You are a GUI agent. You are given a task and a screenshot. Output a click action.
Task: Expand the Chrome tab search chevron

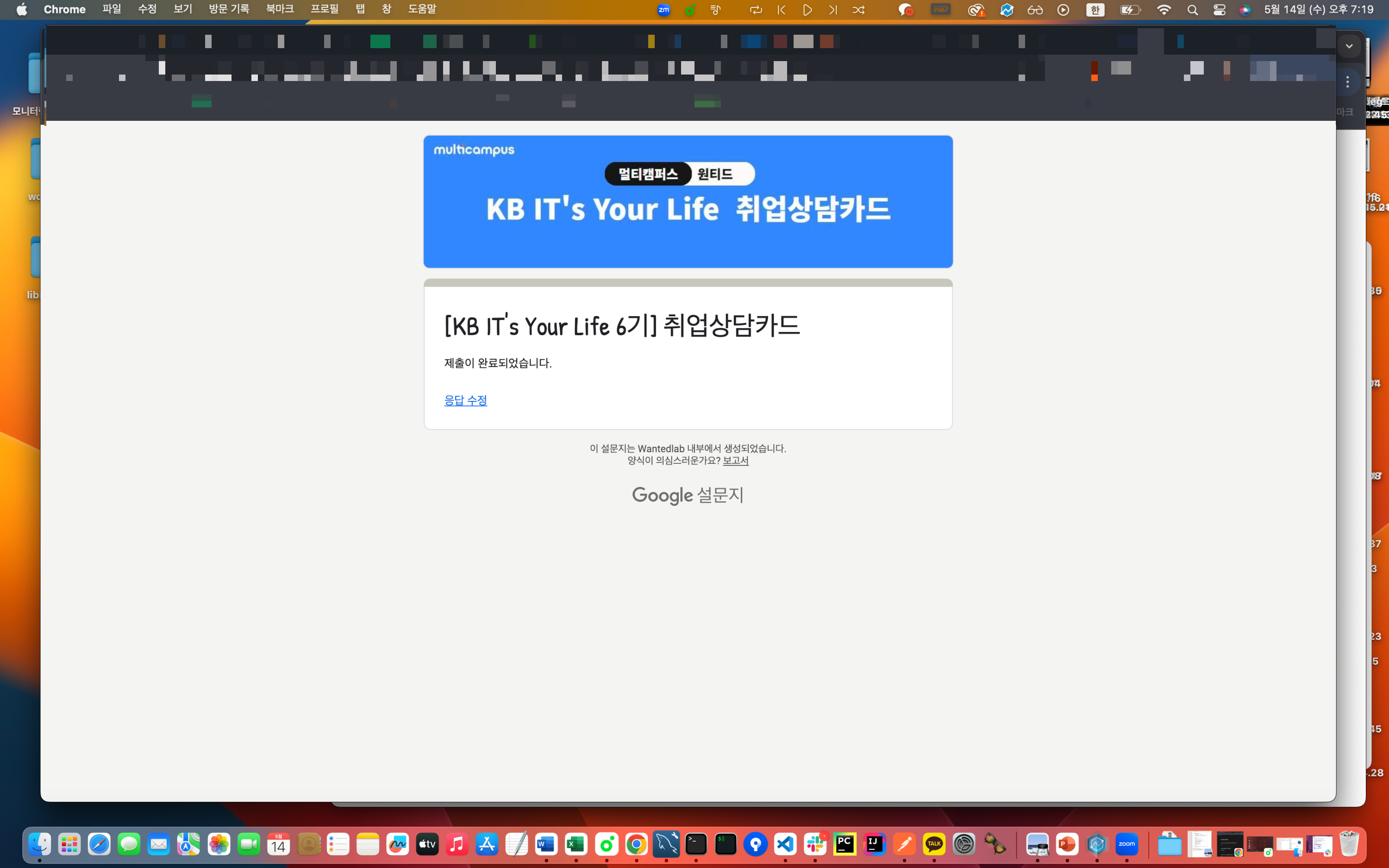pos(1349,46)
